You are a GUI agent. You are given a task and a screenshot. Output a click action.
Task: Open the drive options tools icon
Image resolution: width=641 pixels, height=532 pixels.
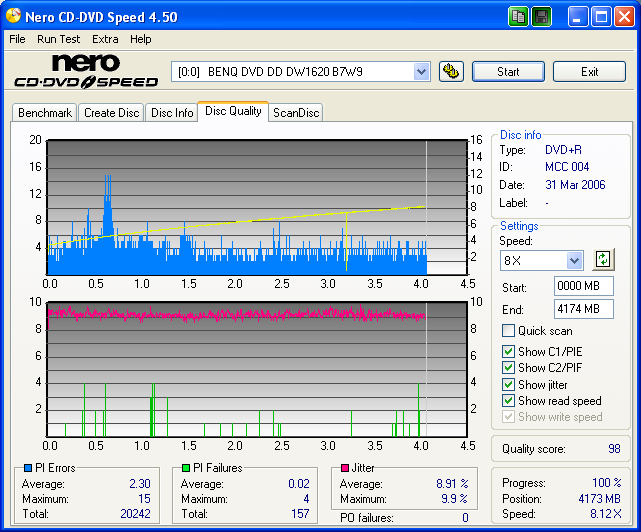[451, 72]
